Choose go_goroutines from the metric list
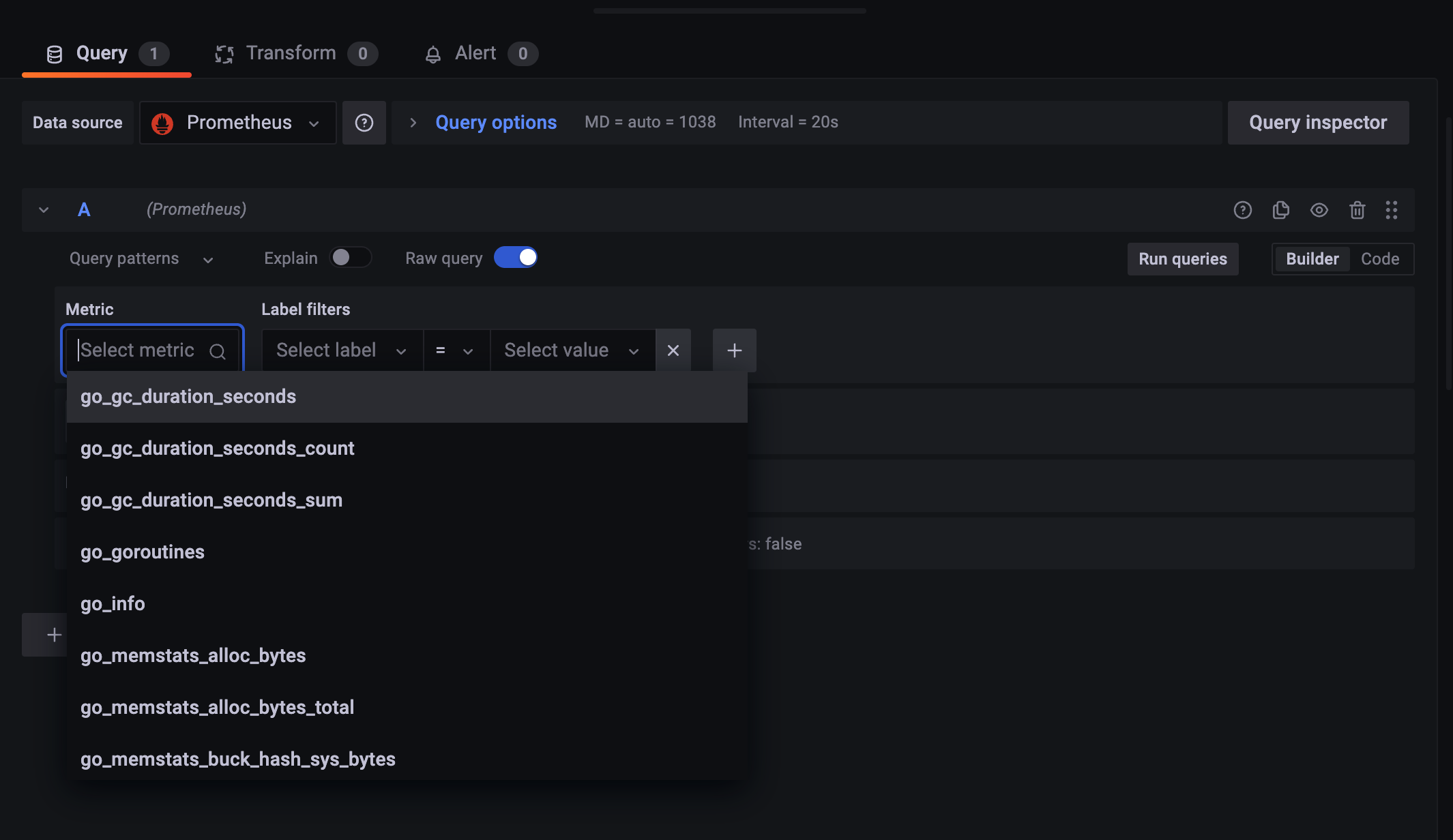Screen dimensions: 1453x840 click(143, 552)
